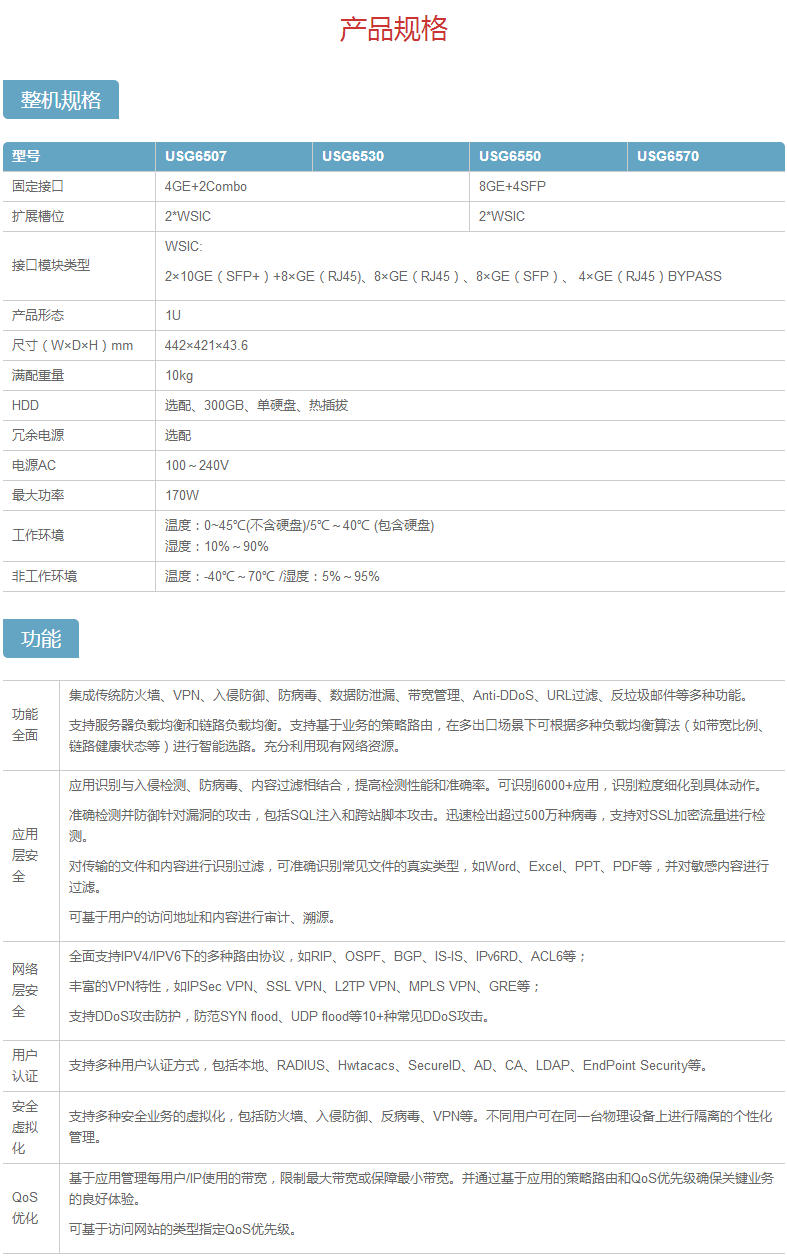Viewport: 787px width, 1258px height.
Task: Click the 固定接口 row label
Action: [38, 186]
